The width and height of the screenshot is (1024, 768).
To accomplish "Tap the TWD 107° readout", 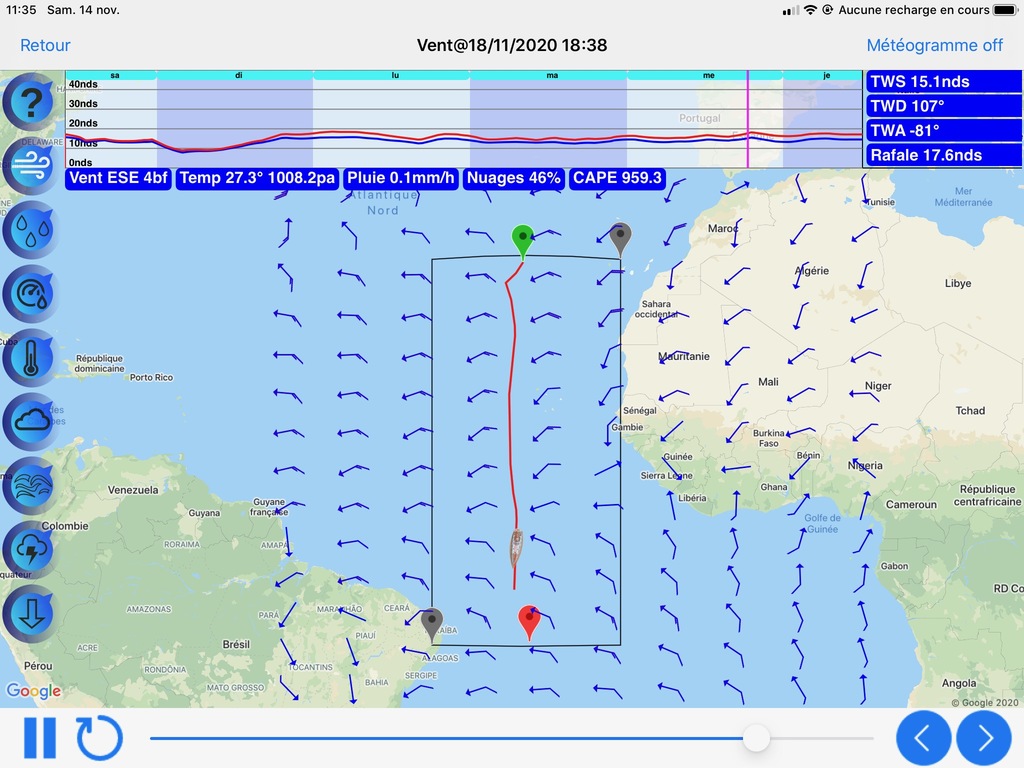I will coord(943,106).
